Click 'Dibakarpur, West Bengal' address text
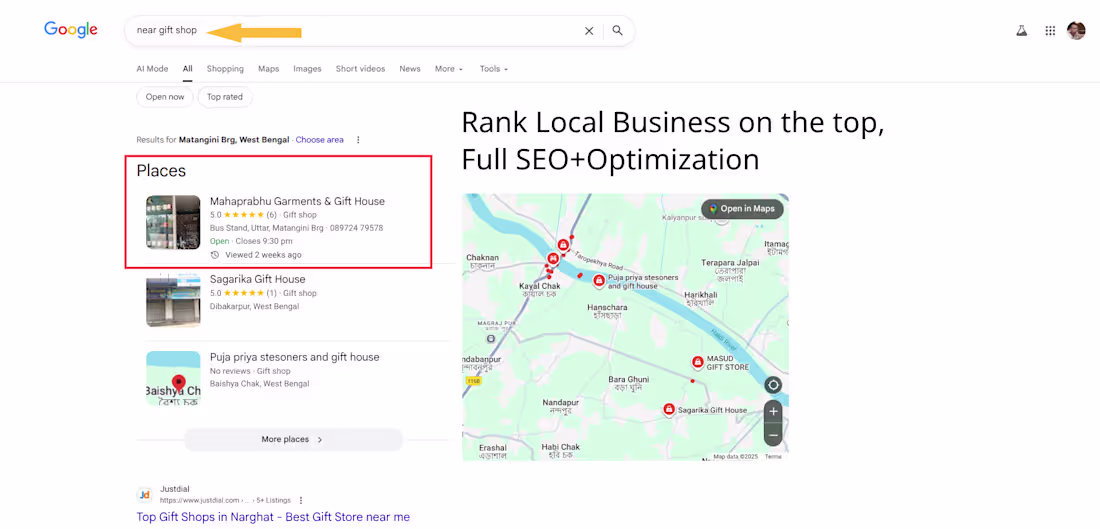Screen dimensions: 1100x529 (x=255, y=306)
